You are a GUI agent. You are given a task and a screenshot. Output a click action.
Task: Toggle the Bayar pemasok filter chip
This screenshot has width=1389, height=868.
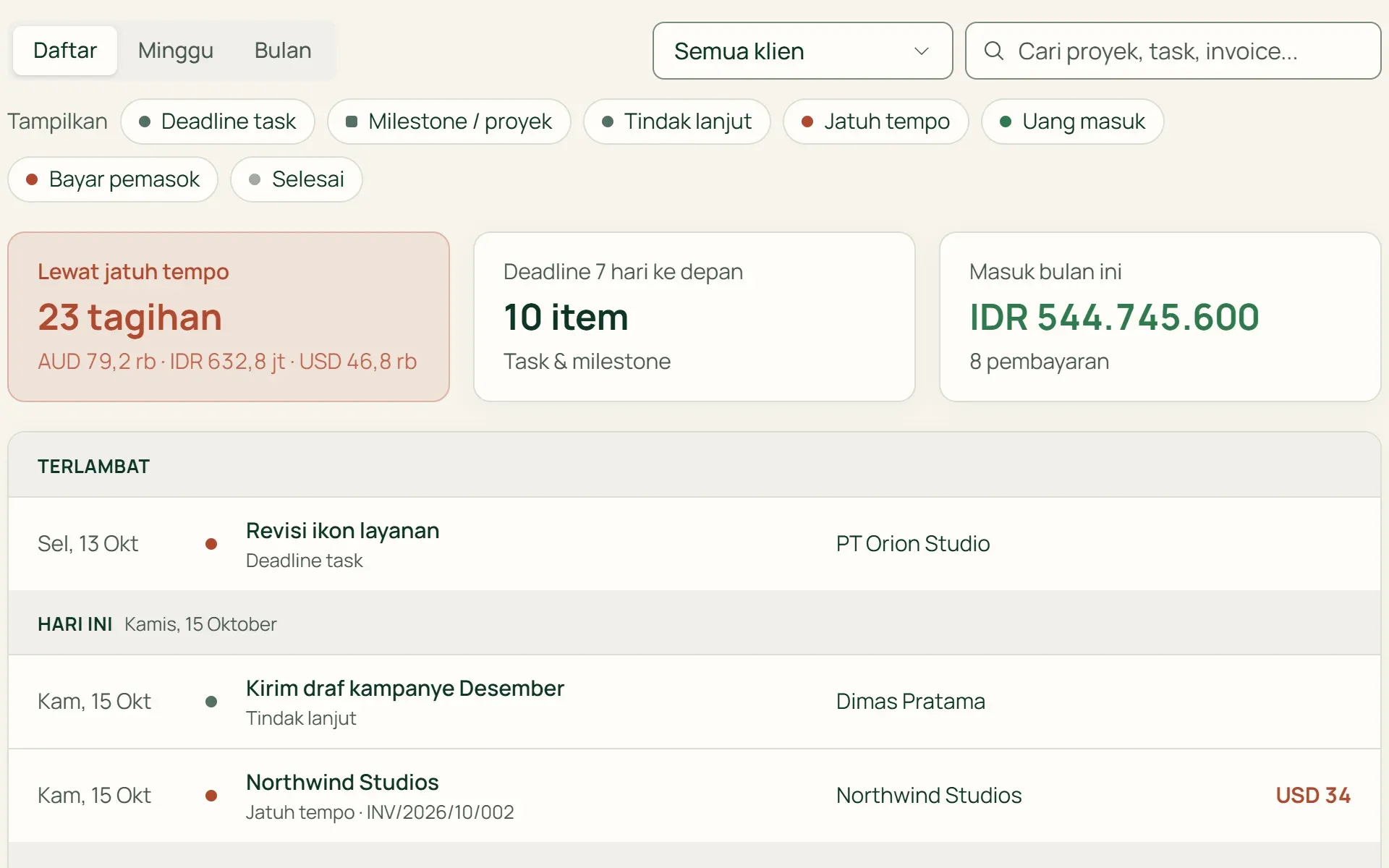tap(113, 179)
